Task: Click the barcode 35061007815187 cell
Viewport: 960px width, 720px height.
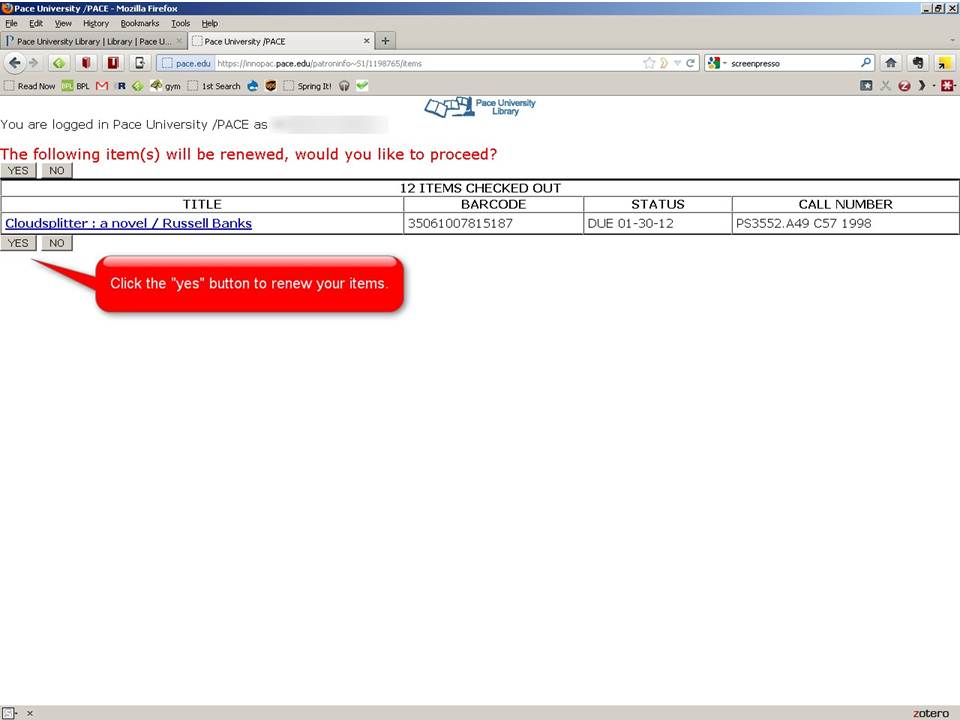Action: (493, 223)
